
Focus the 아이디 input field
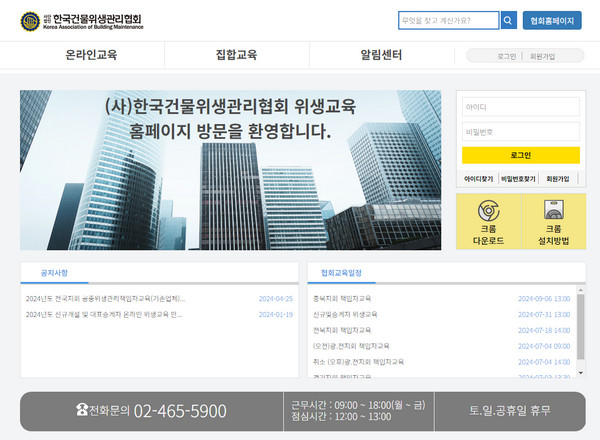point(521,107)
